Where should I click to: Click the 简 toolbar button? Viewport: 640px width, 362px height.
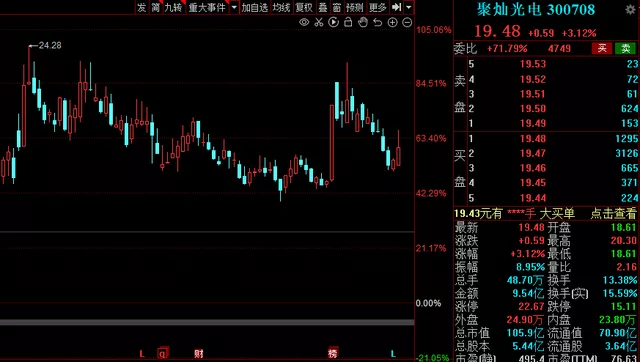pos(156,7)
